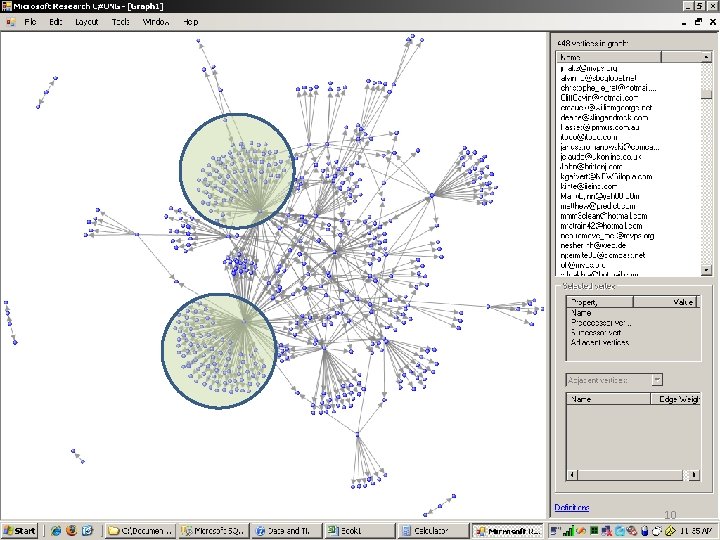720x540 pixels.
Task: Click the app icon left of File menu
Action: tap(10, 22)
